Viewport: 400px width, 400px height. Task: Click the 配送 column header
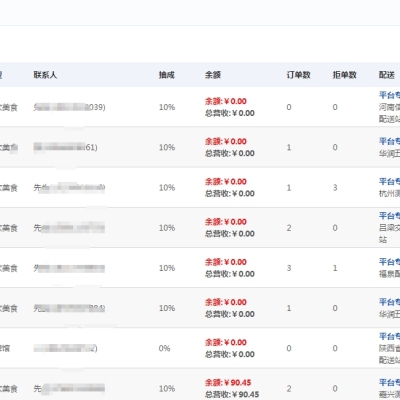click(387, 75)
